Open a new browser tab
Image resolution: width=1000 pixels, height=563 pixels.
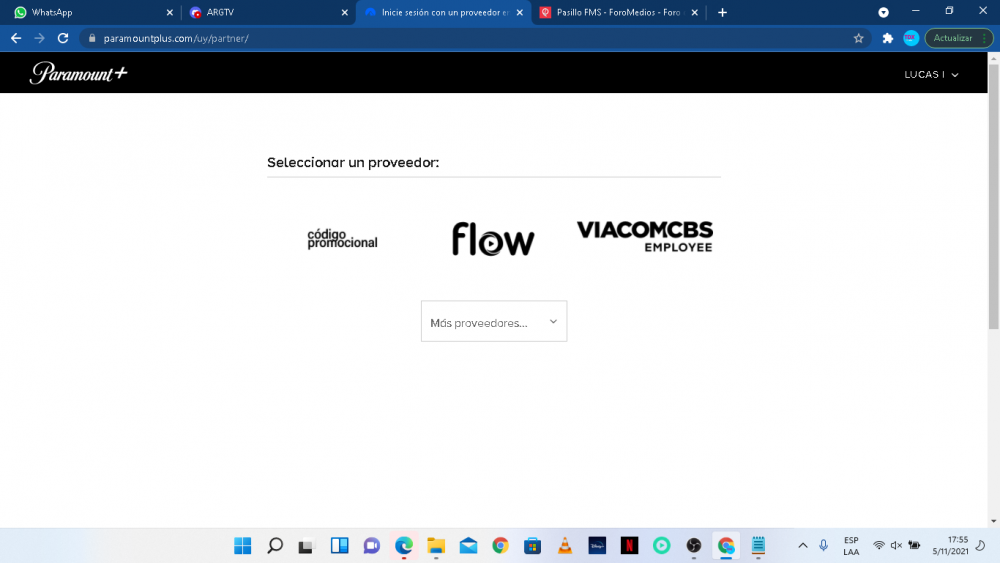722,12
